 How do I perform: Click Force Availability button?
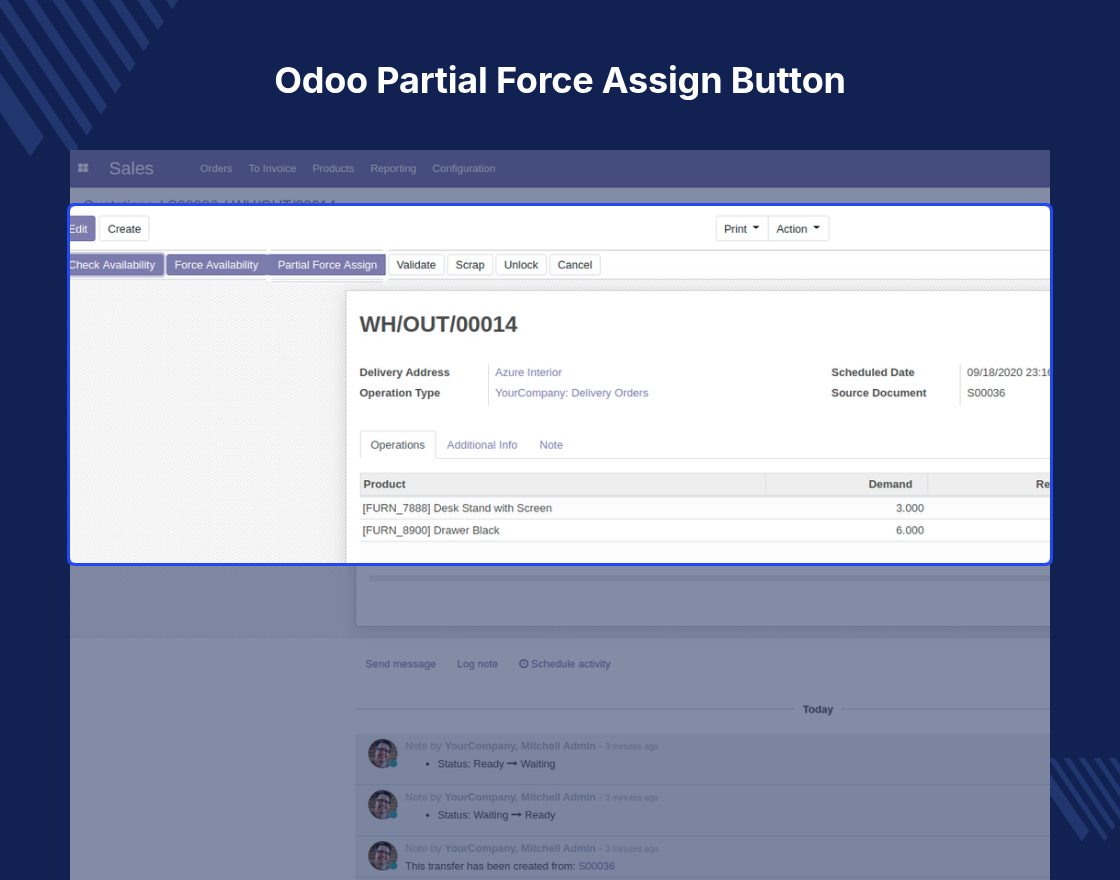pyautogui.click(x=216, y=265)
